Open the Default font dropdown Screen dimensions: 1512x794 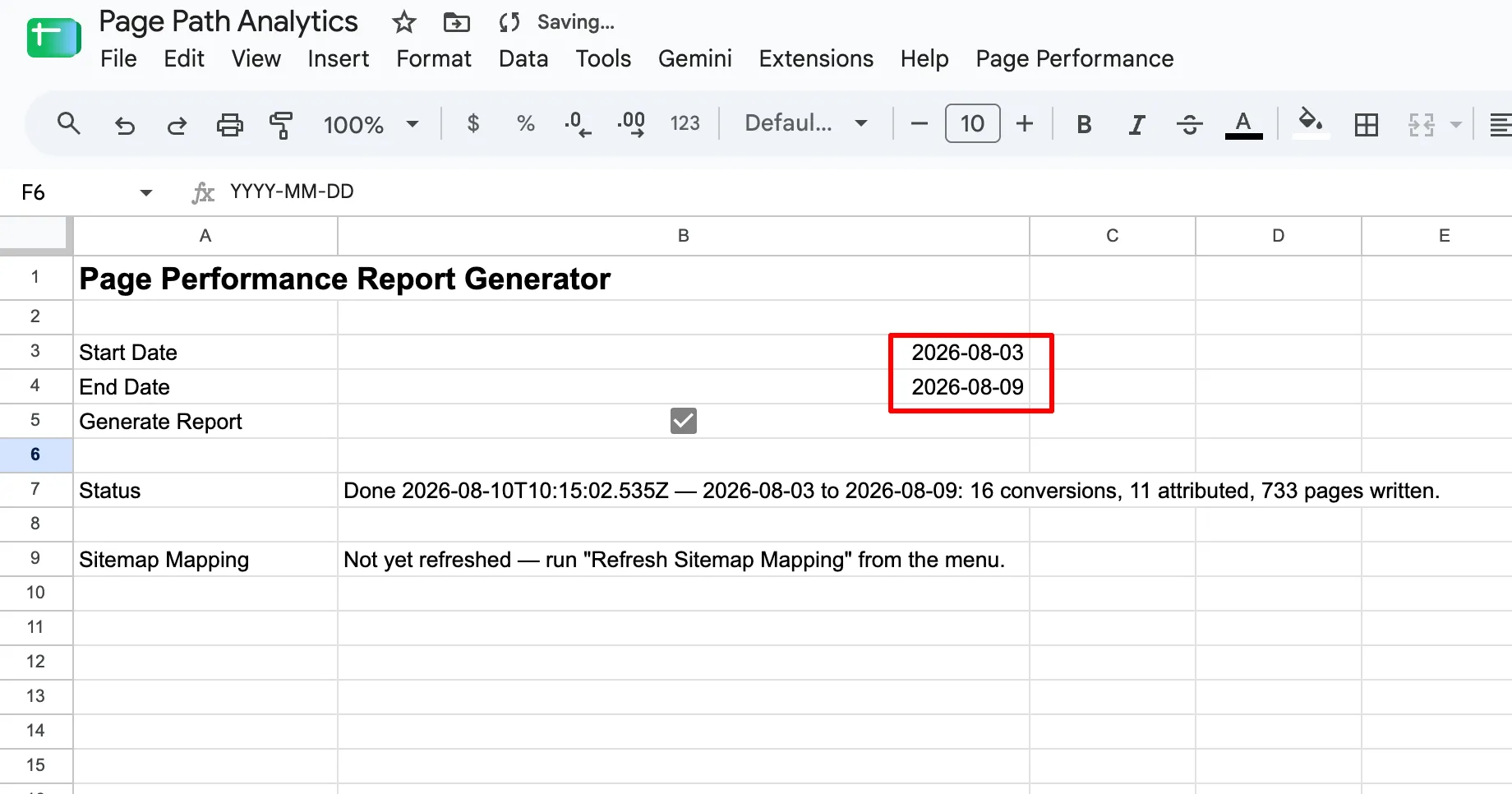806,124
